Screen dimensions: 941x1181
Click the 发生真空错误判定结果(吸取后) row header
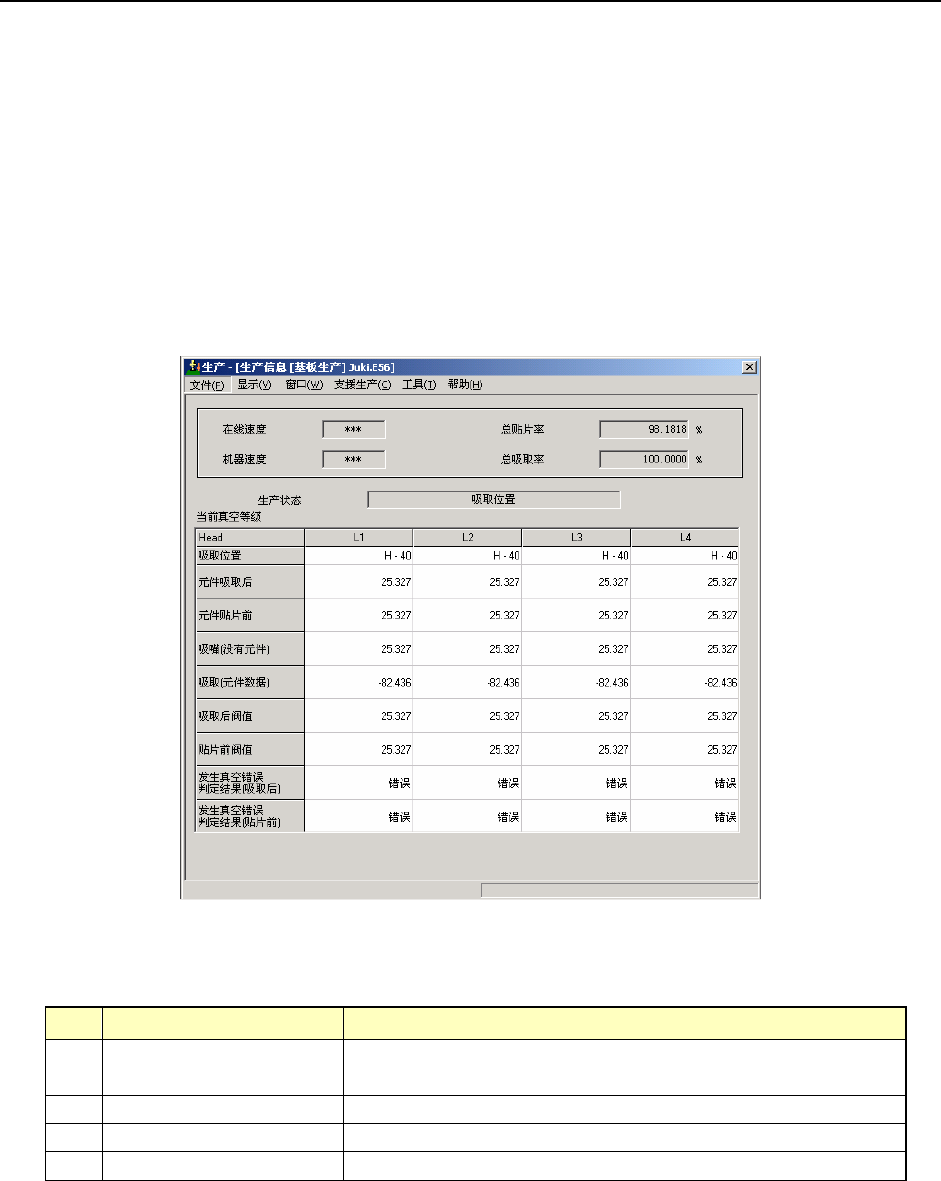click(250, 783)
